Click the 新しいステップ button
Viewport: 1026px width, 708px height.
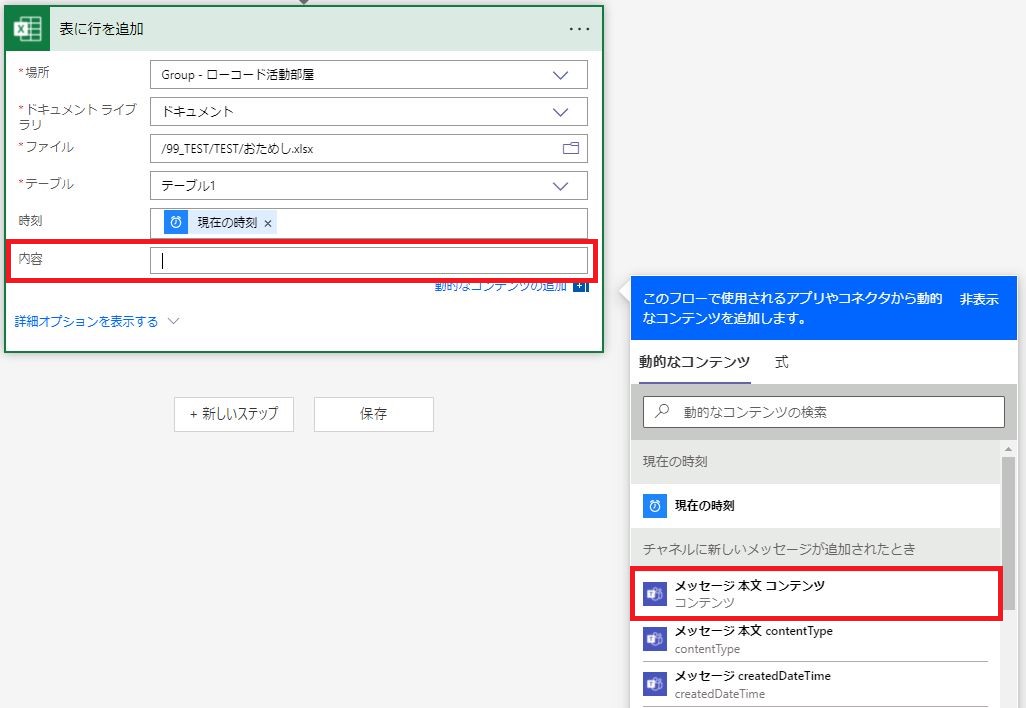[x=234, y=414]
